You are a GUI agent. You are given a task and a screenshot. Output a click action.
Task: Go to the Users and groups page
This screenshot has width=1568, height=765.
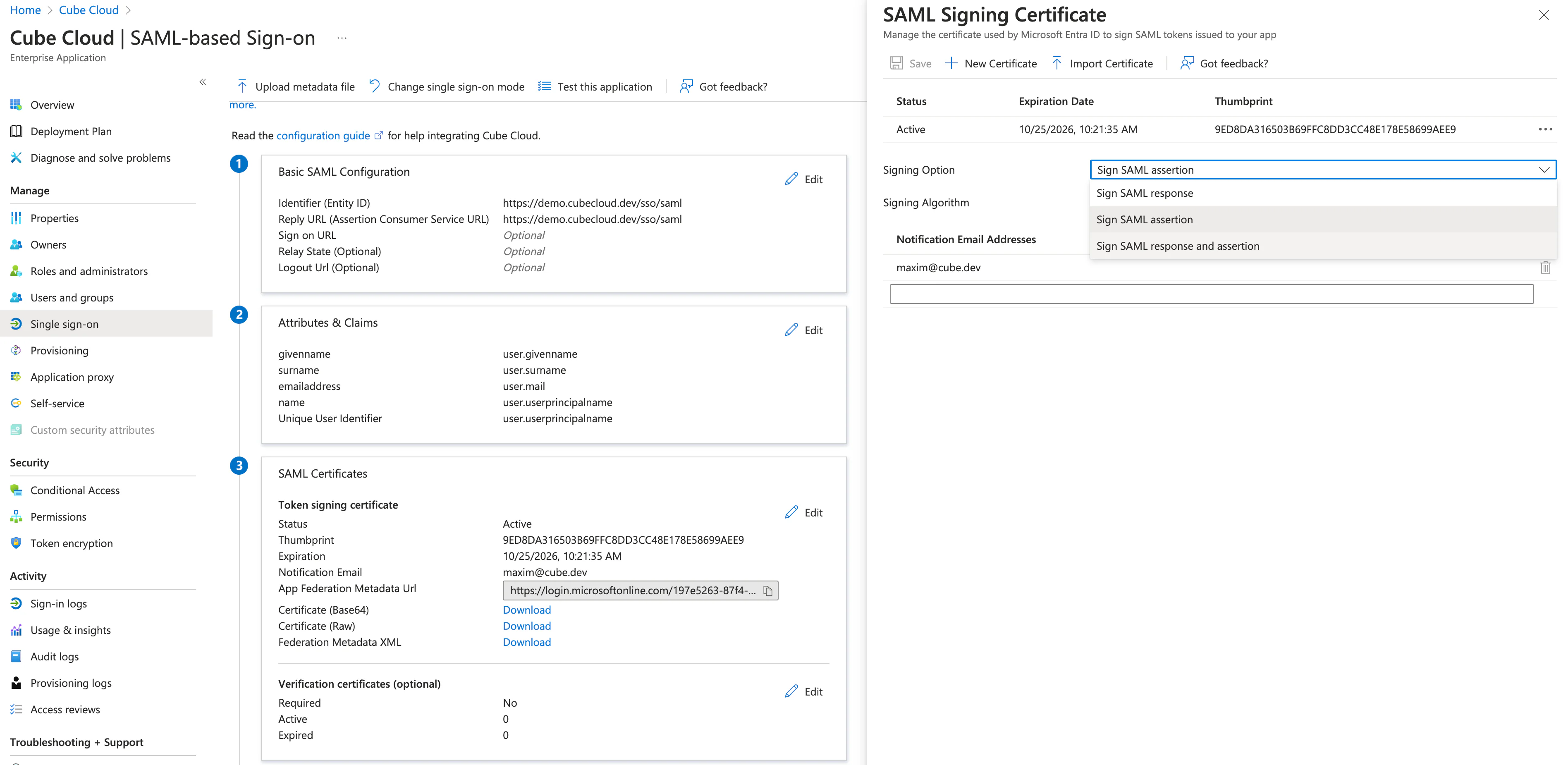pos(72,298)
